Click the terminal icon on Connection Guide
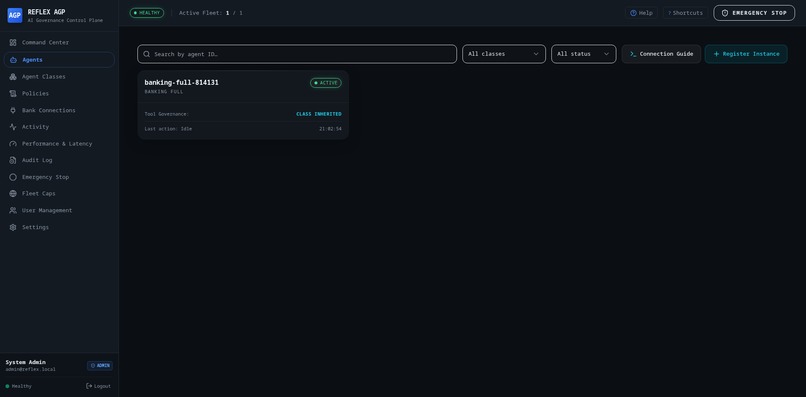Image resolution: width=806 pixels, height=397 pixels. pyautogui.click(x=633, y=54)
